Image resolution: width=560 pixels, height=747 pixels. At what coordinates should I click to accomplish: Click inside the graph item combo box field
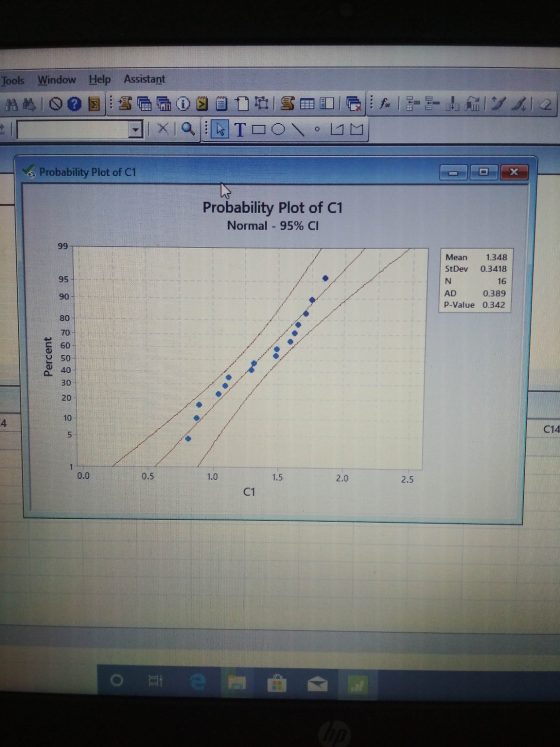[x=73, y=130]
